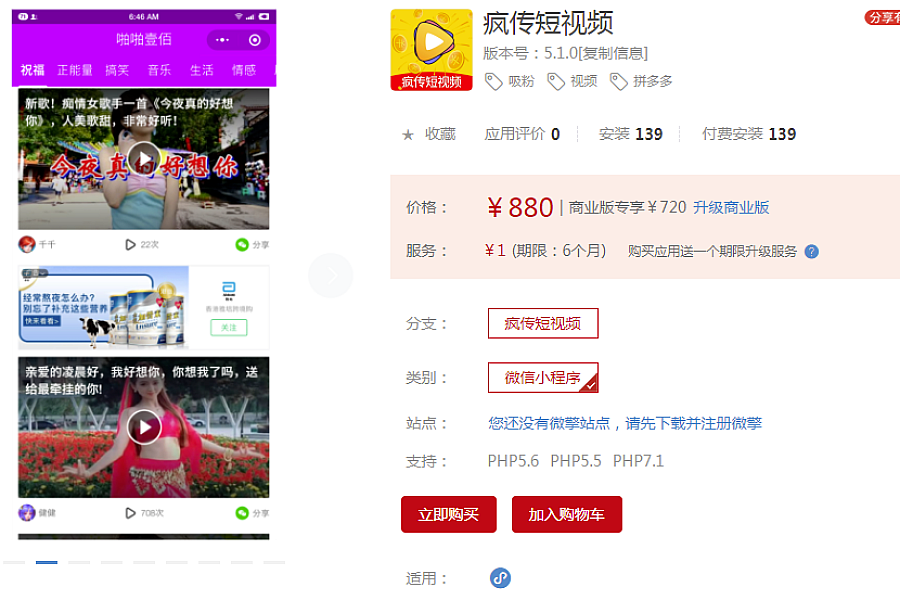Screen dimensions: 900x600
Task: Click the ¥880 price text
Action: pyautogui.click(x=520, y=207)
